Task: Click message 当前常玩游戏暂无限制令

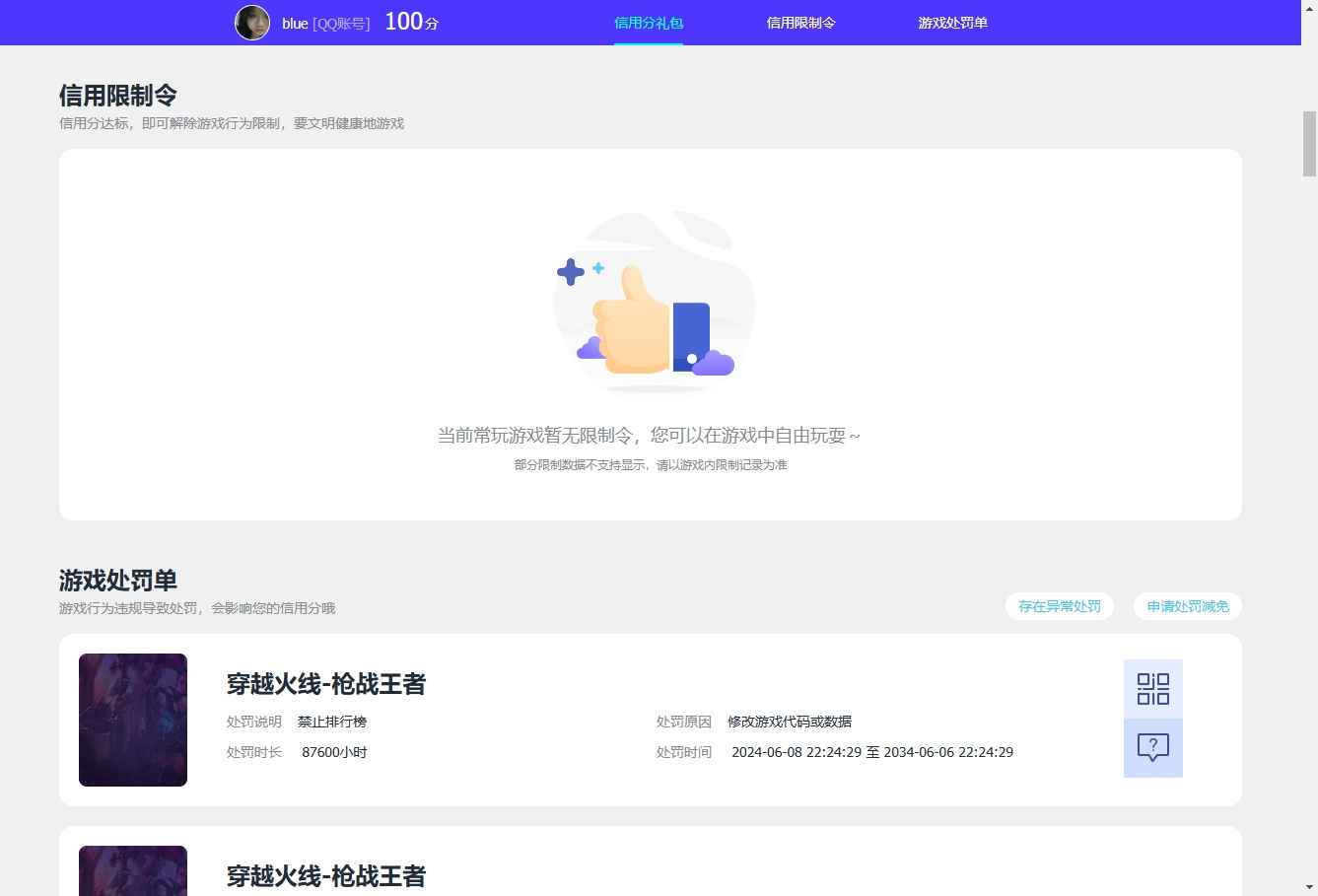Action: 649,436
